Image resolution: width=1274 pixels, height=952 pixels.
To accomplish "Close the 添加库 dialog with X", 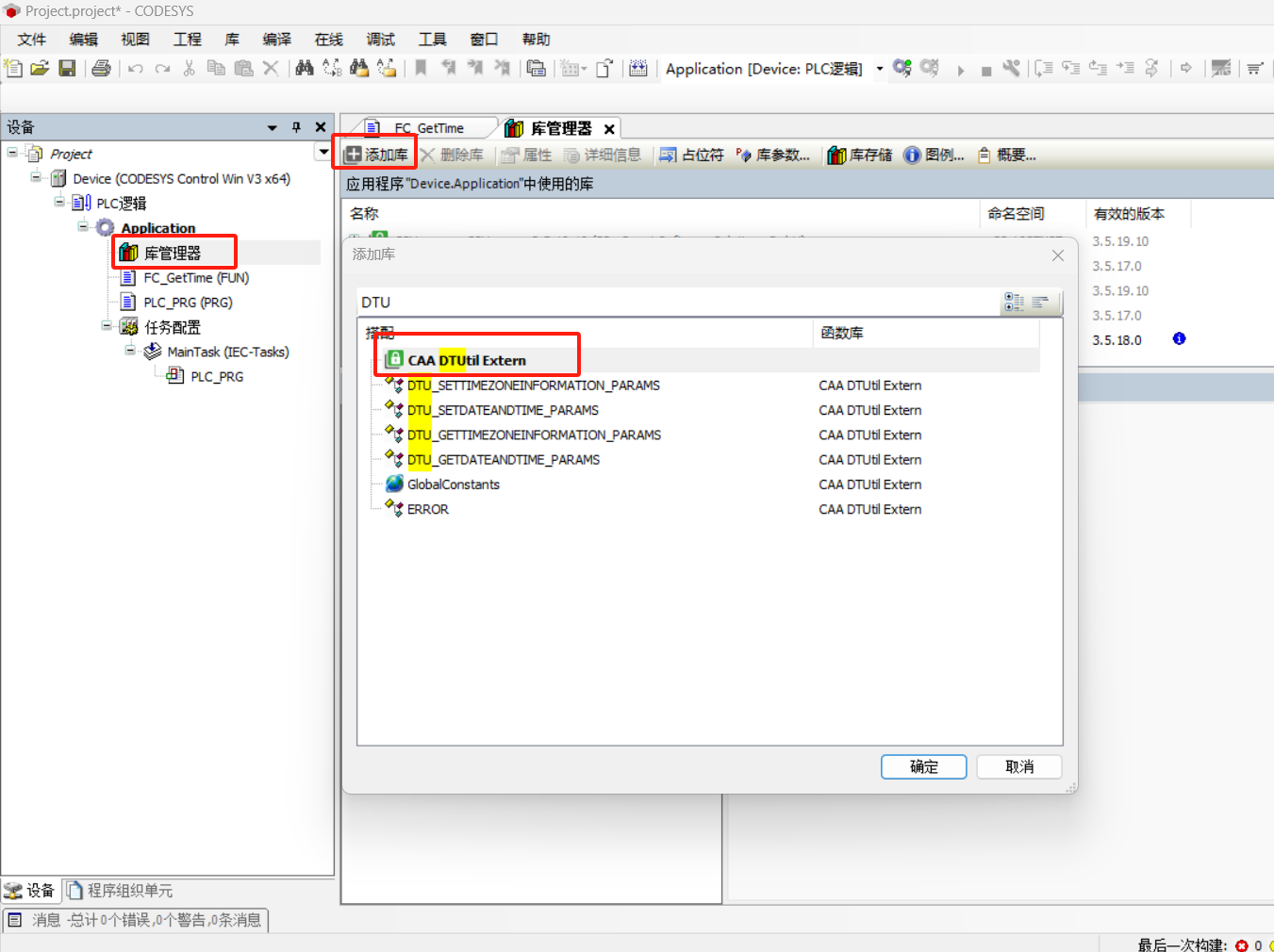I will coord(1058,255).
